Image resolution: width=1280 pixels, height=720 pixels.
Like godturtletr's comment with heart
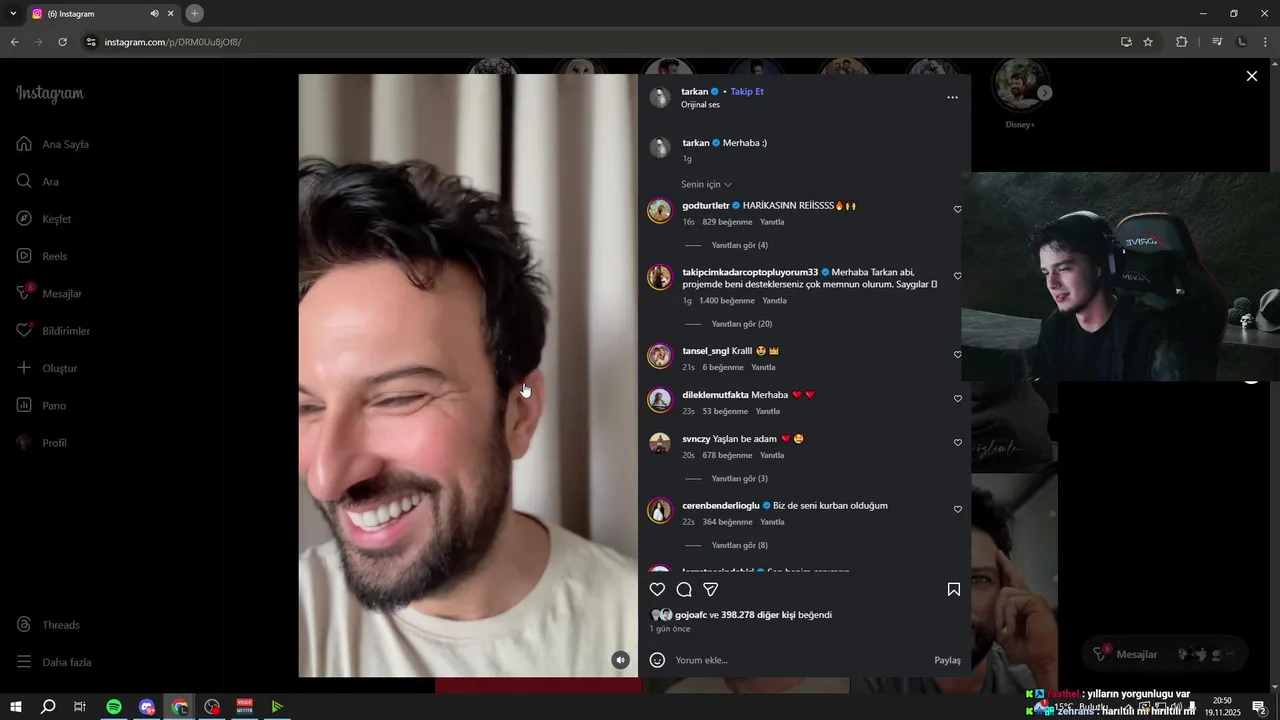[x=957, y=210]
